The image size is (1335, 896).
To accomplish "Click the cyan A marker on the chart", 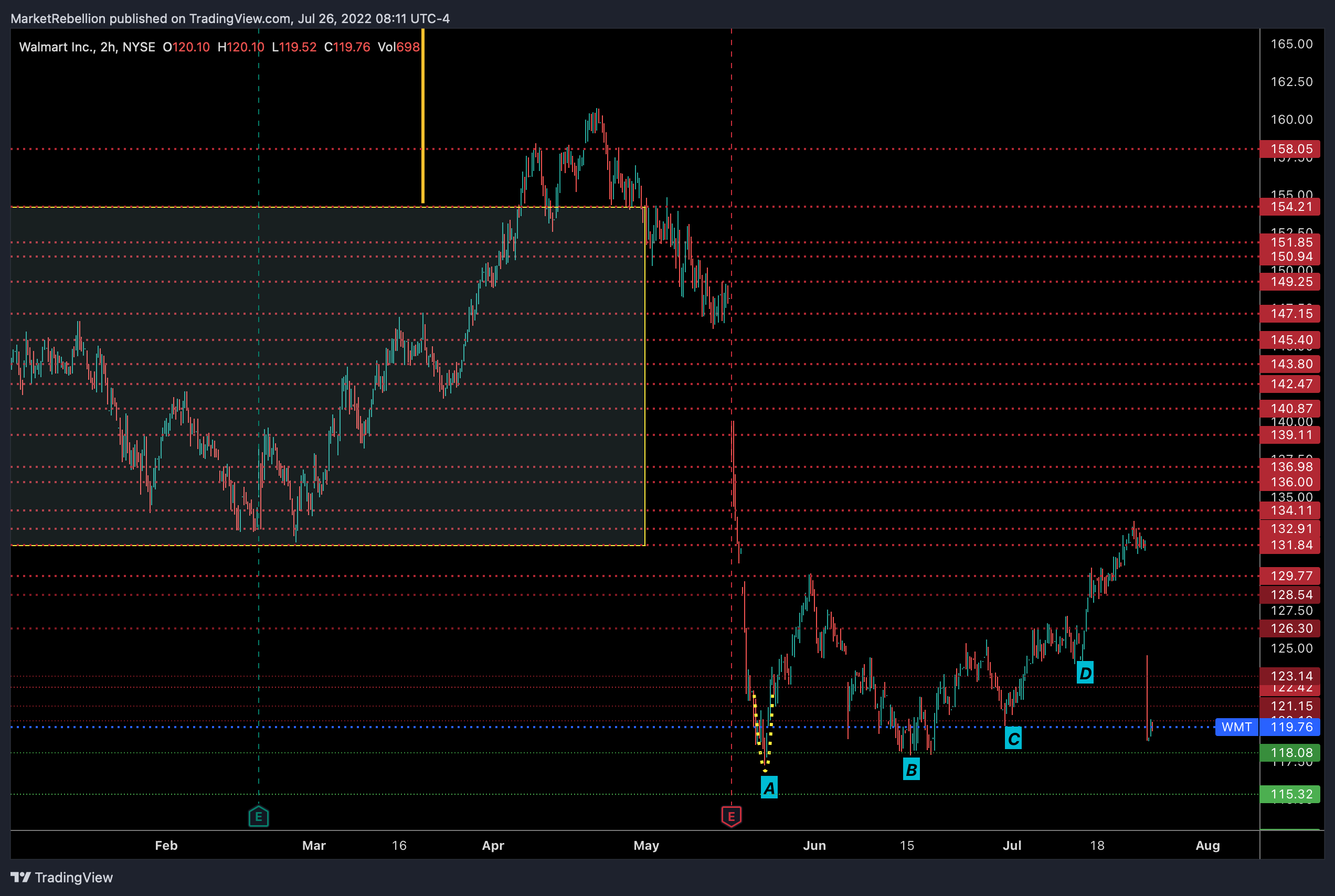I will 770,787.
